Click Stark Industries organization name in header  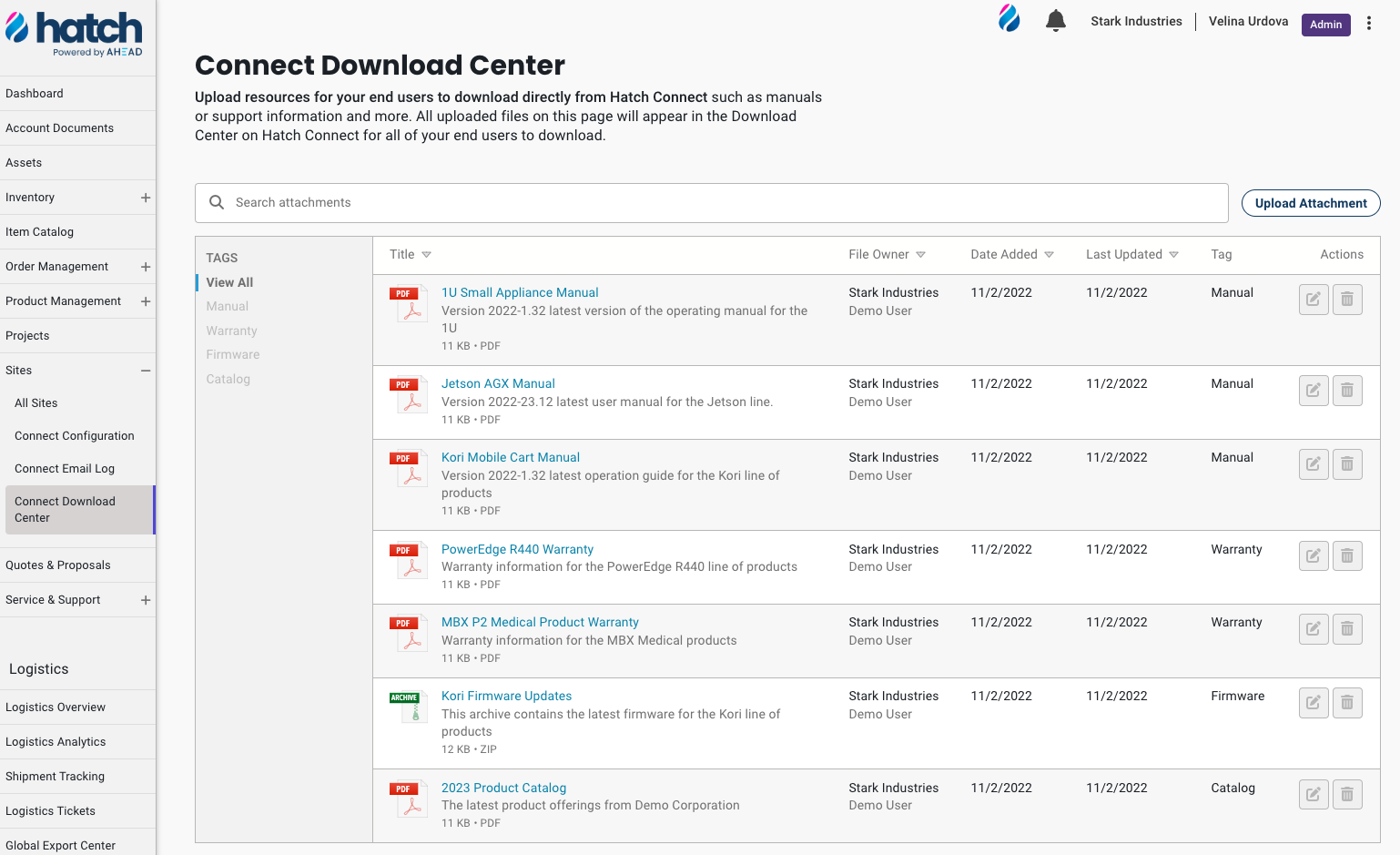(1136, 21)
